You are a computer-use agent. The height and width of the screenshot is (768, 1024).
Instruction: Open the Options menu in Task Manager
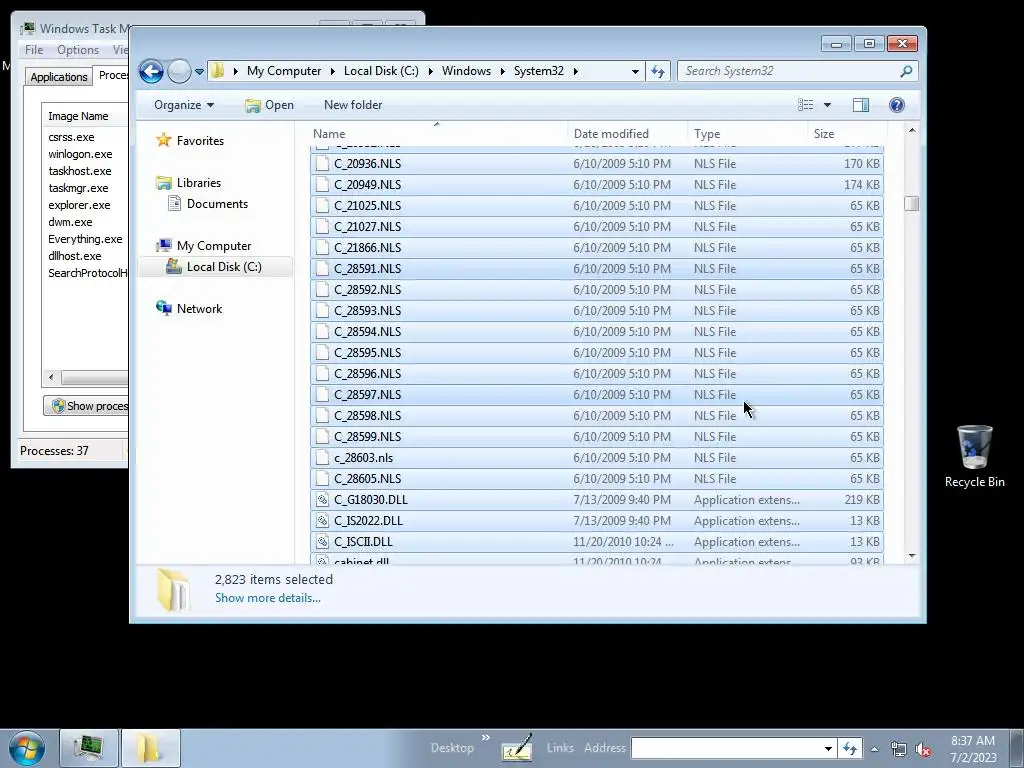point(78,50)
